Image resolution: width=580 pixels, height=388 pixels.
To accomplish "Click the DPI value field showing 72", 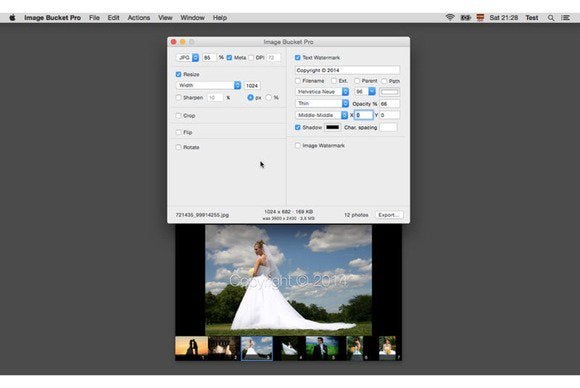I will (273, 58).
